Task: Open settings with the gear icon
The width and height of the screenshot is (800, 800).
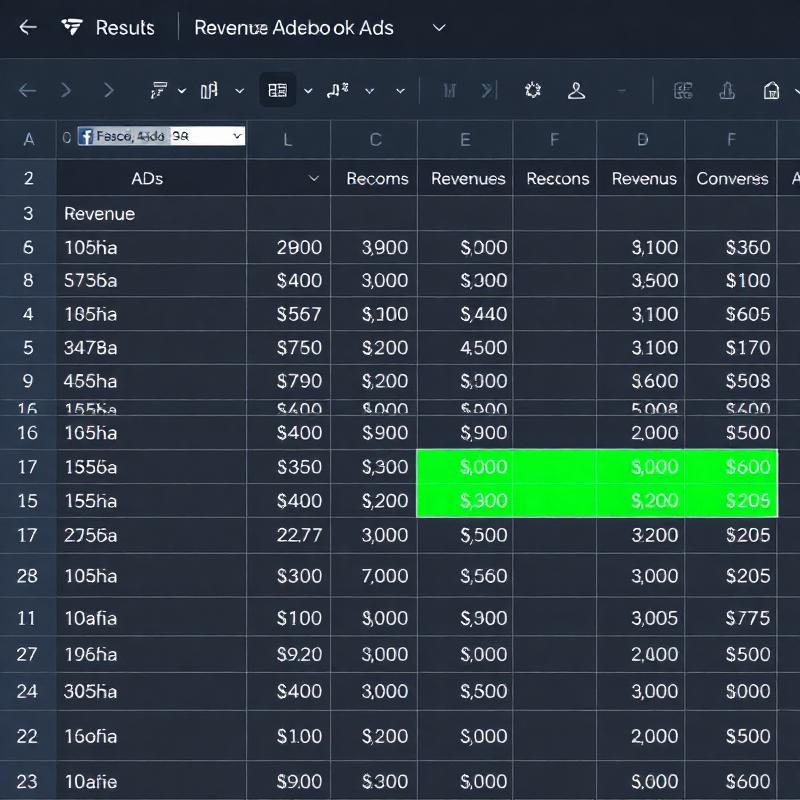Action: point(533,90)
